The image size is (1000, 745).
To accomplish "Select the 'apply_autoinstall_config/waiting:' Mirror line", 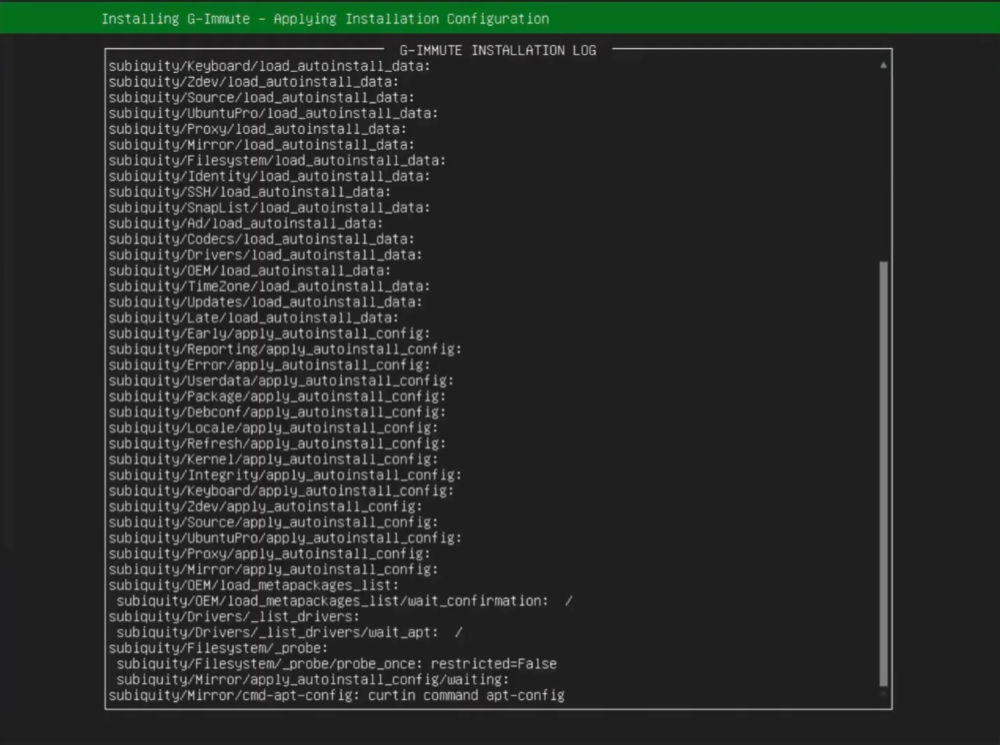I will (312, 680).
